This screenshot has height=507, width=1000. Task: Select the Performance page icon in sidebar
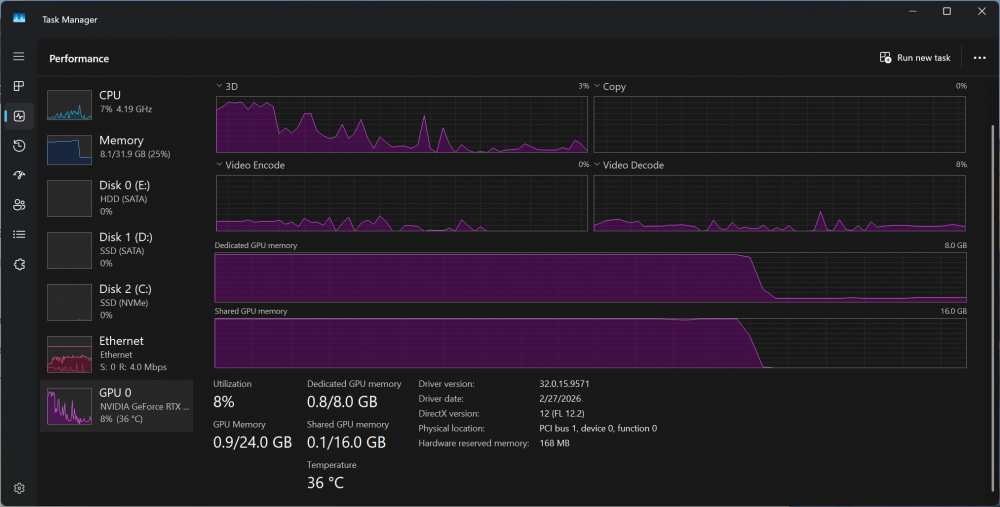(x=18, y=116)
